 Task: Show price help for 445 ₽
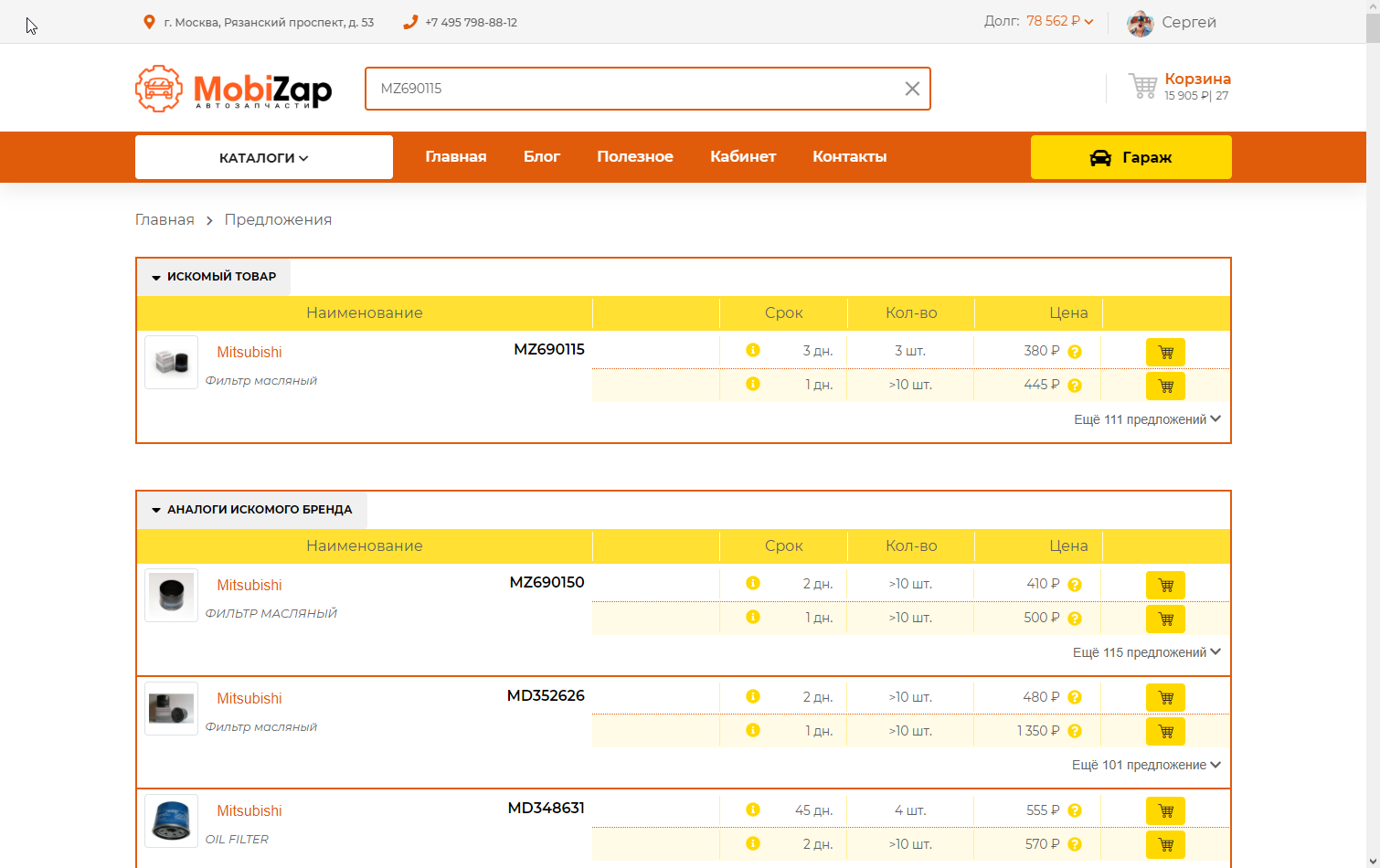1075,386
